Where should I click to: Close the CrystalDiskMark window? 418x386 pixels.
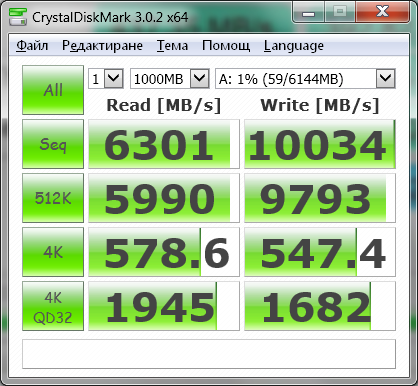(x=382, y=12)
